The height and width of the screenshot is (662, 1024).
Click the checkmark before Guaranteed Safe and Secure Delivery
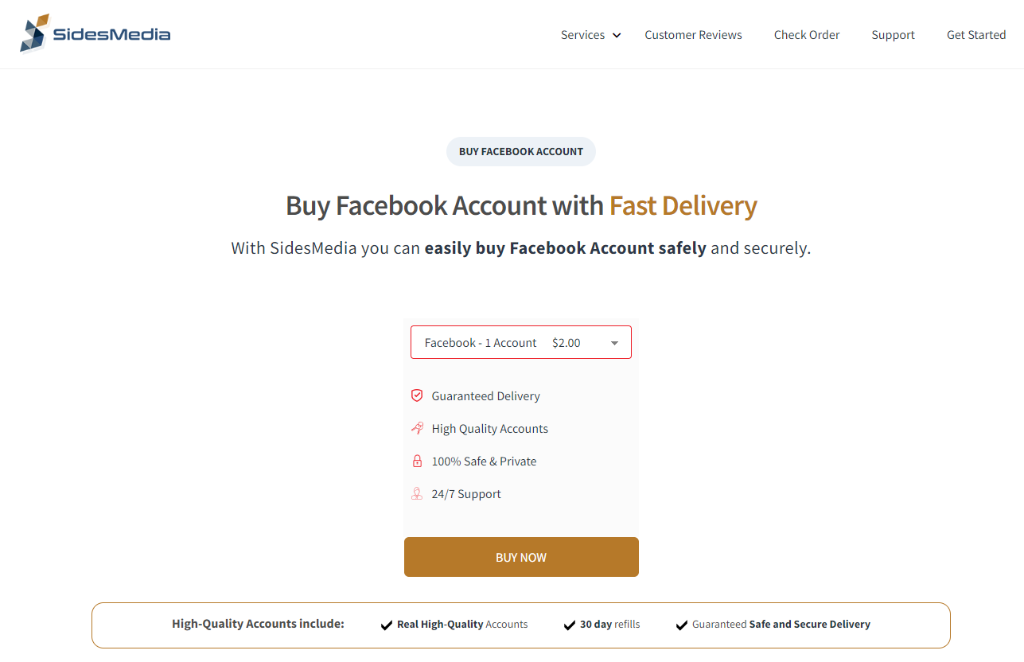682,625
